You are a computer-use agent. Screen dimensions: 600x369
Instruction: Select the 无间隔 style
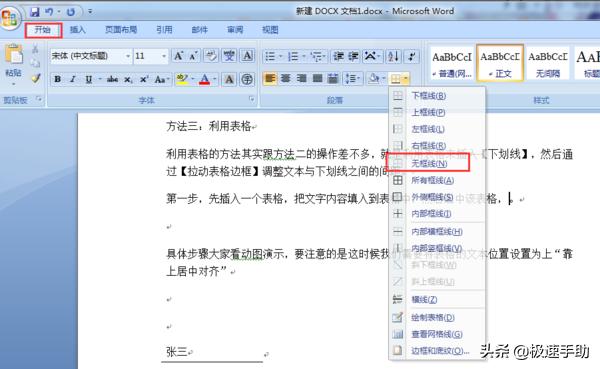(548, 63)
